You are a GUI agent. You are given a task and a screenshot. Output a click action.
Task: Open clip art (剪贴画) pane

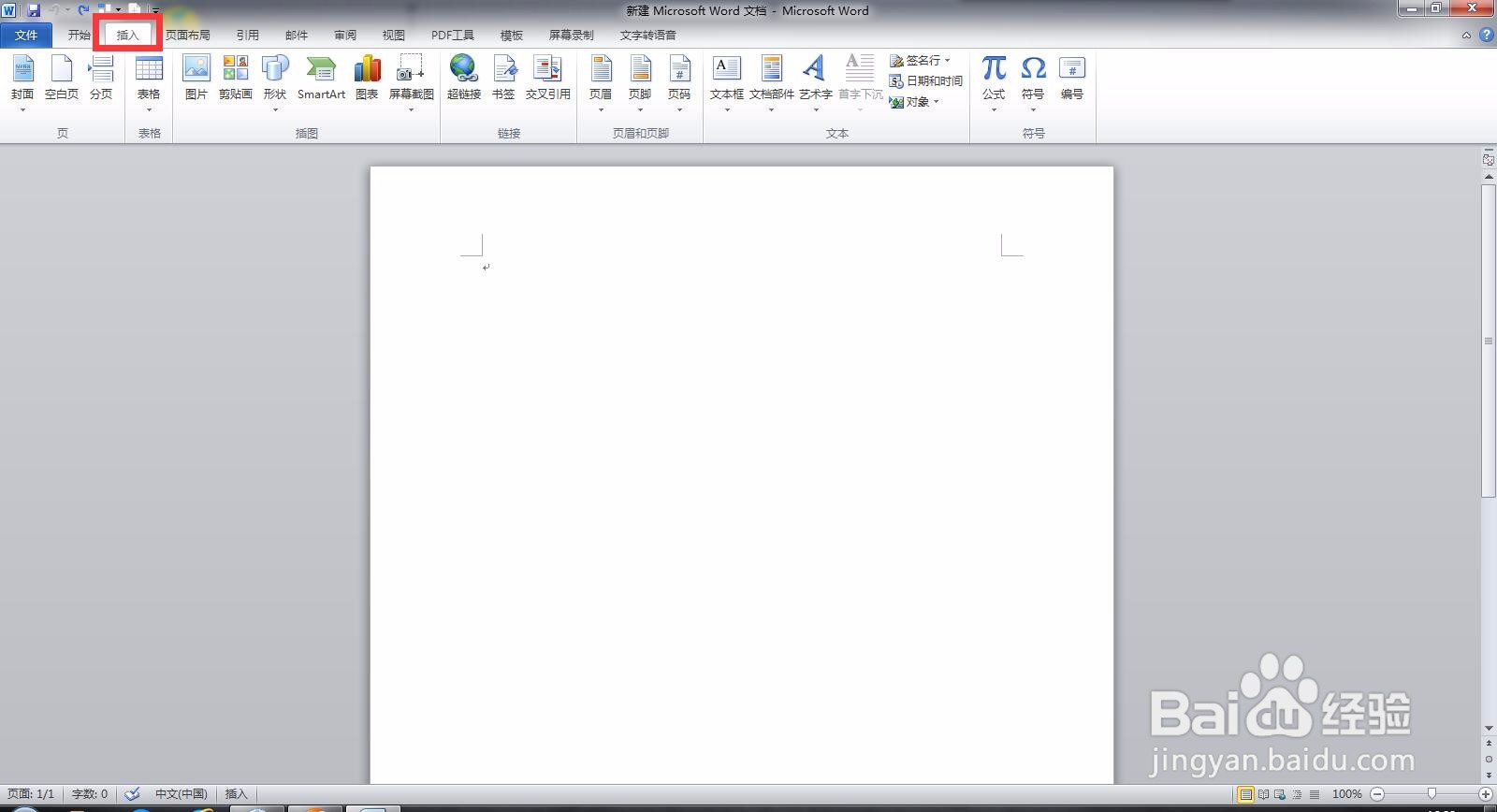[236, 79]
